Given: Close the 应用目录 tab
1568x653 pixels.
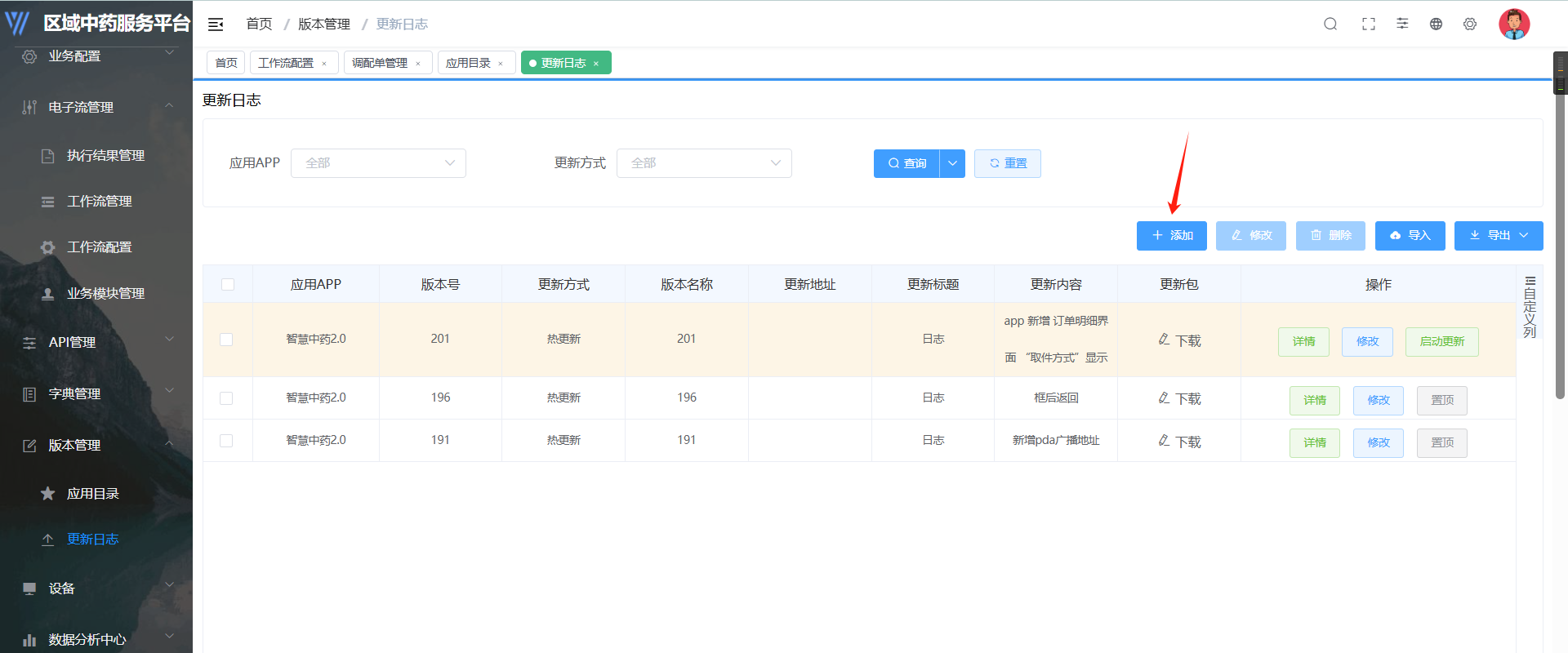Looking at the screenshot, I should (x=501, y=64).
